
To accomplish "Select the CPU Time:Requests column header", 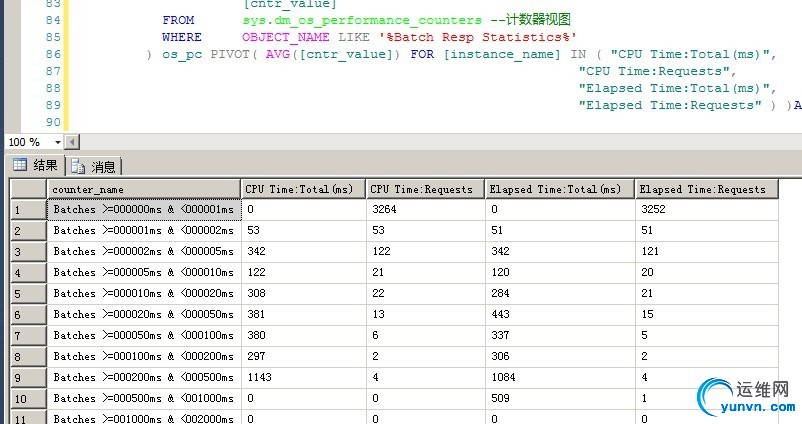I will (425, 189).
